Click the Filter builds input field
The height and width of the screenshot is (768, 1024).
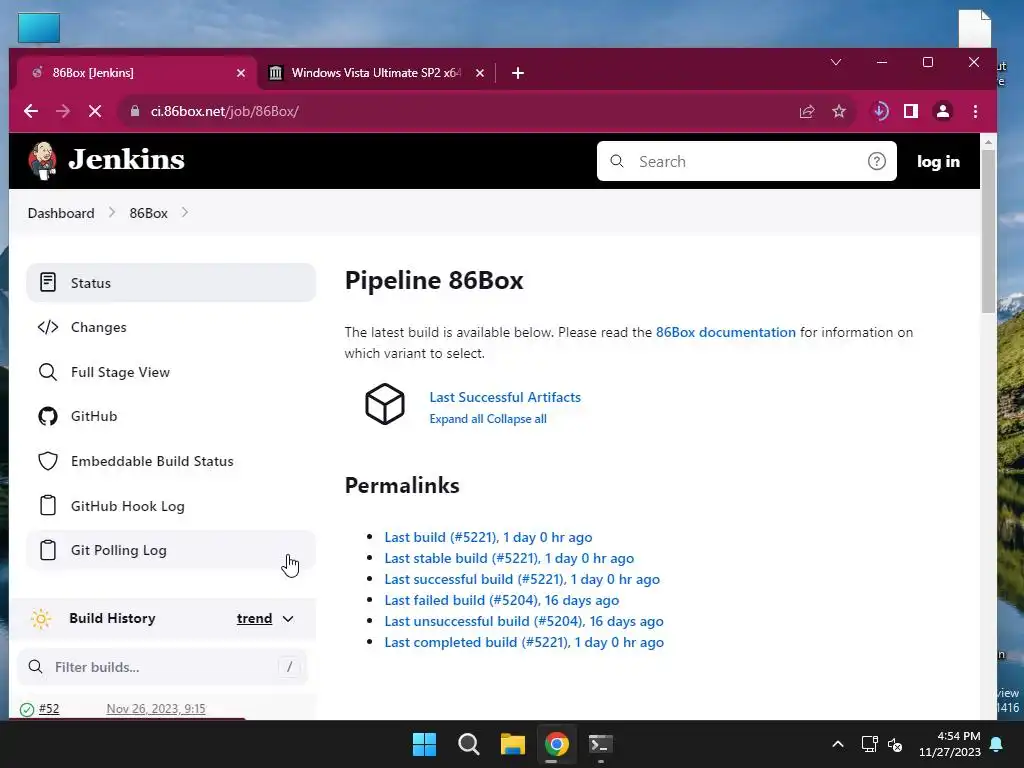click(x=162, y=667)
